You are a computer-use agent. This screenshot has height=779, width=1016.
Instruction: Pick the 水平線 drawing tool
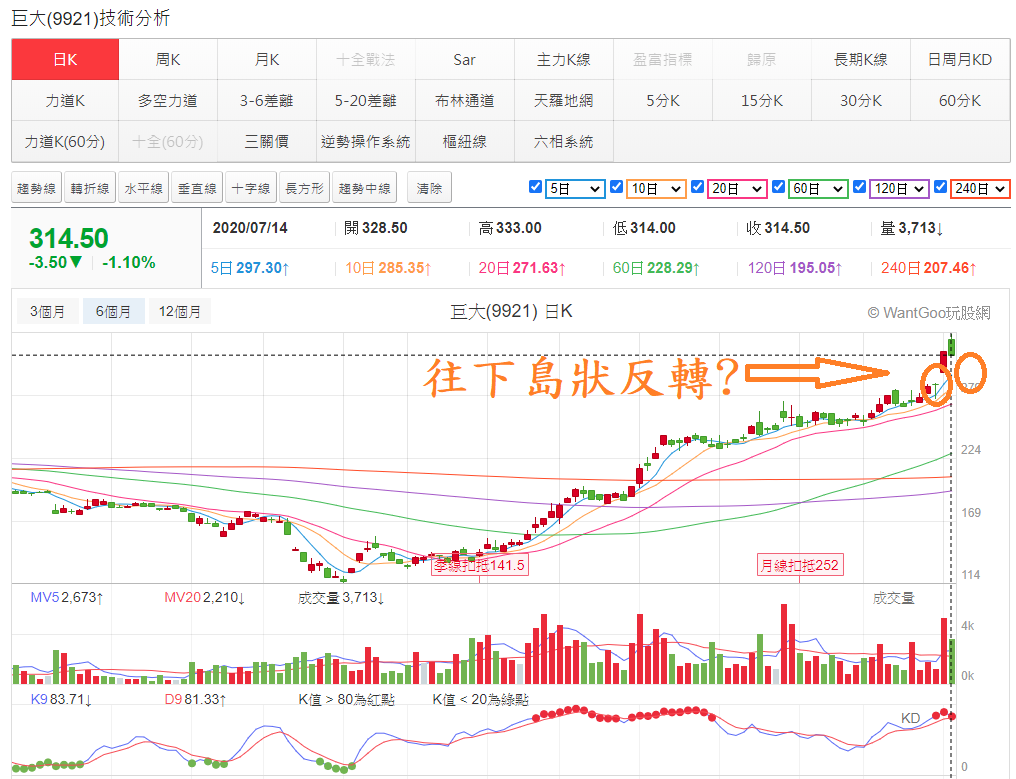click(144, 189)
